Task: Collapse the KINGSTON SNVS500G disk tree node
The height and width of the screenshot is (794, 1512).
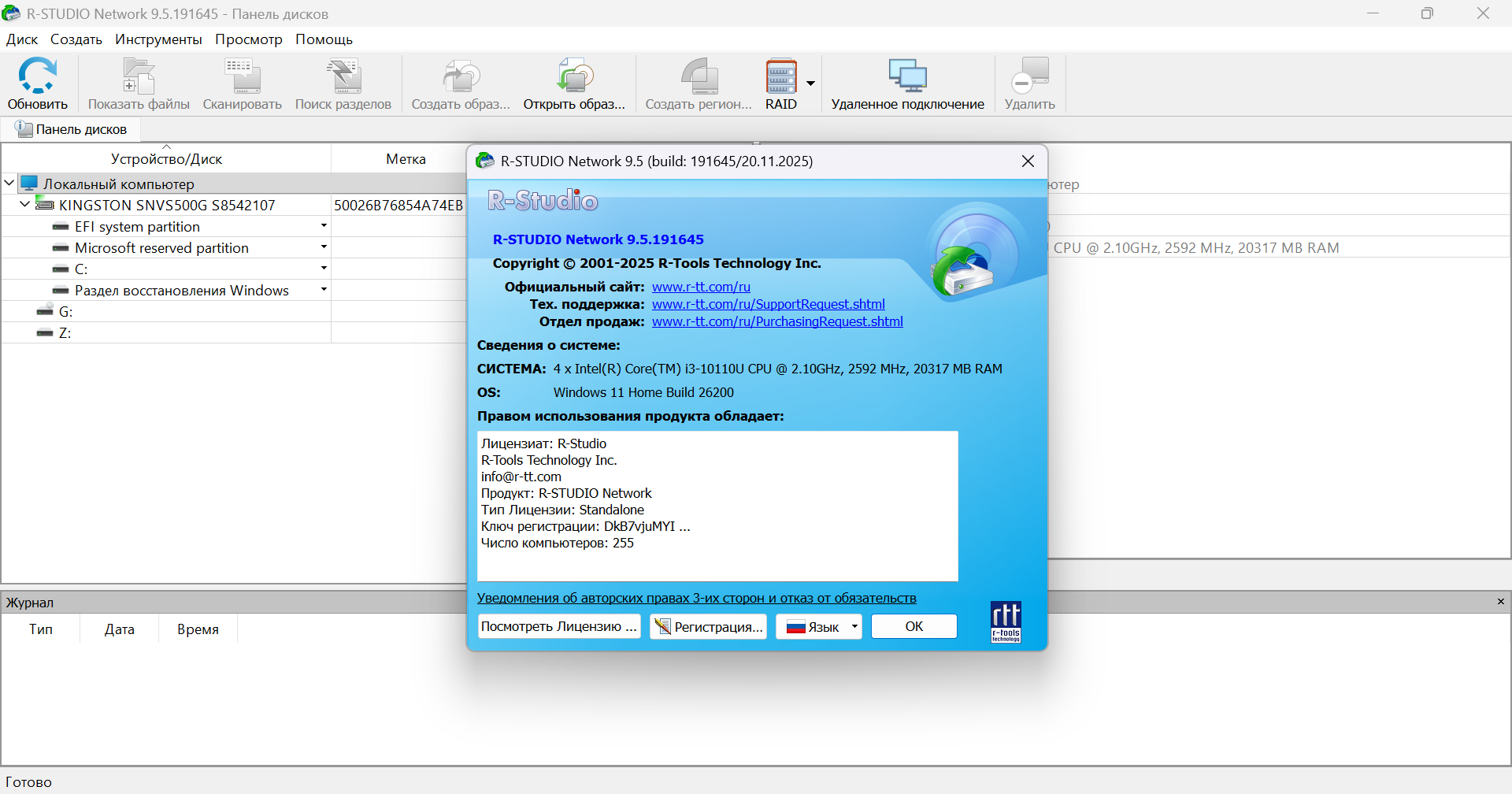Action: (25, 205)
